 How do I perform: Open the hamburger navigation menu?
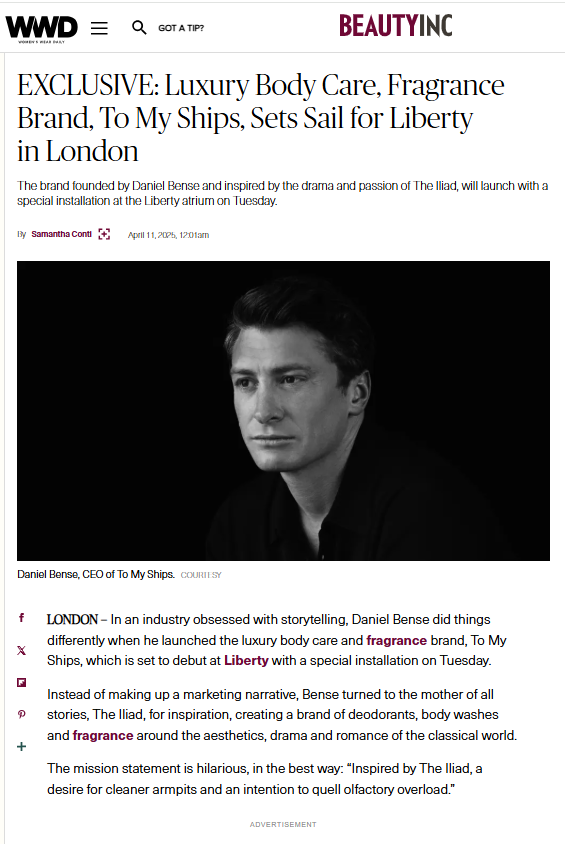[99, 28]
